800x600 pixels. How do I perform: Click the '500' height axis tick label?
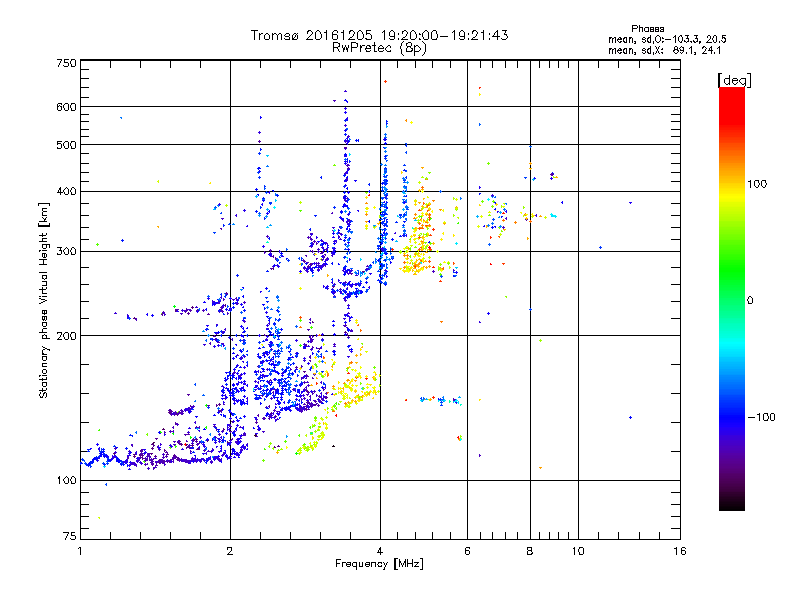(x=66, y=145)
